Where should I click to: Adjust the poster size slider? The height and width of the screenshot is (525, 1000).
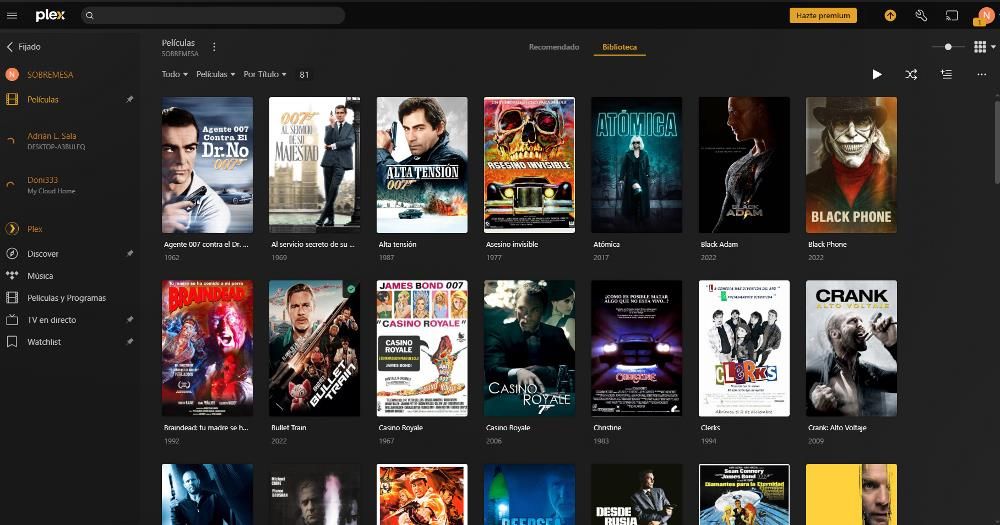(x=948, y=47)
